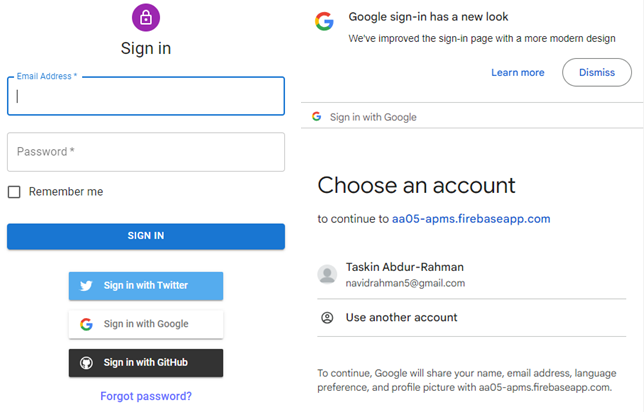Open the aa05-apms.firebaseapp.com link

coord(471,219)
